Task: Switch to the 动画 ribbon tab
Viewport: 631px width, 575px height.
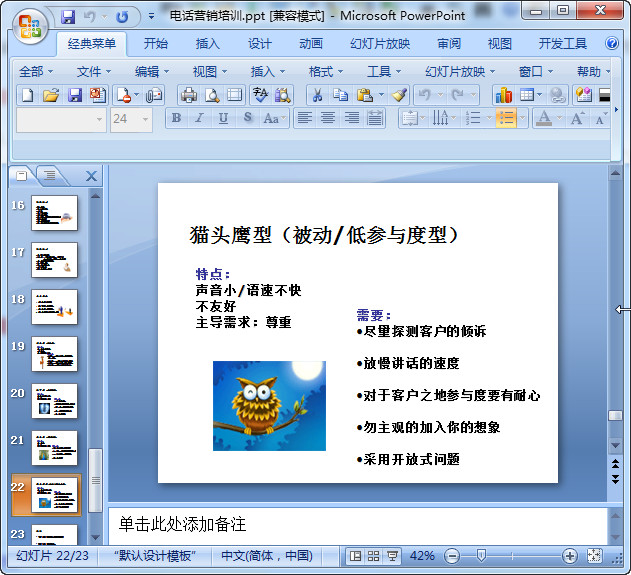Action: [x=311, y=43]
